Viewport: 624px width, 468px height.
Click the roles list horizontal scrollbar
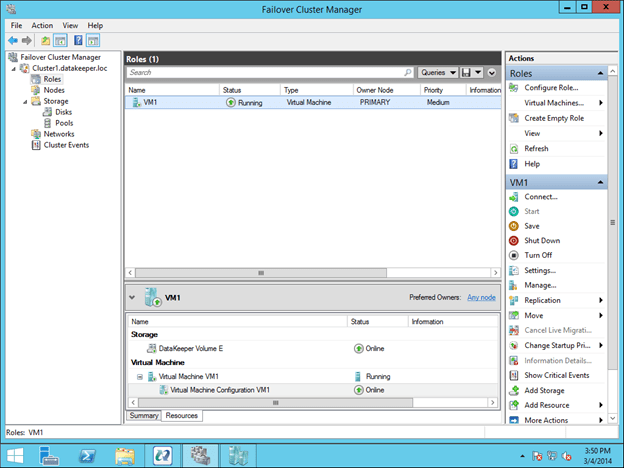click(x=261, y=272)
